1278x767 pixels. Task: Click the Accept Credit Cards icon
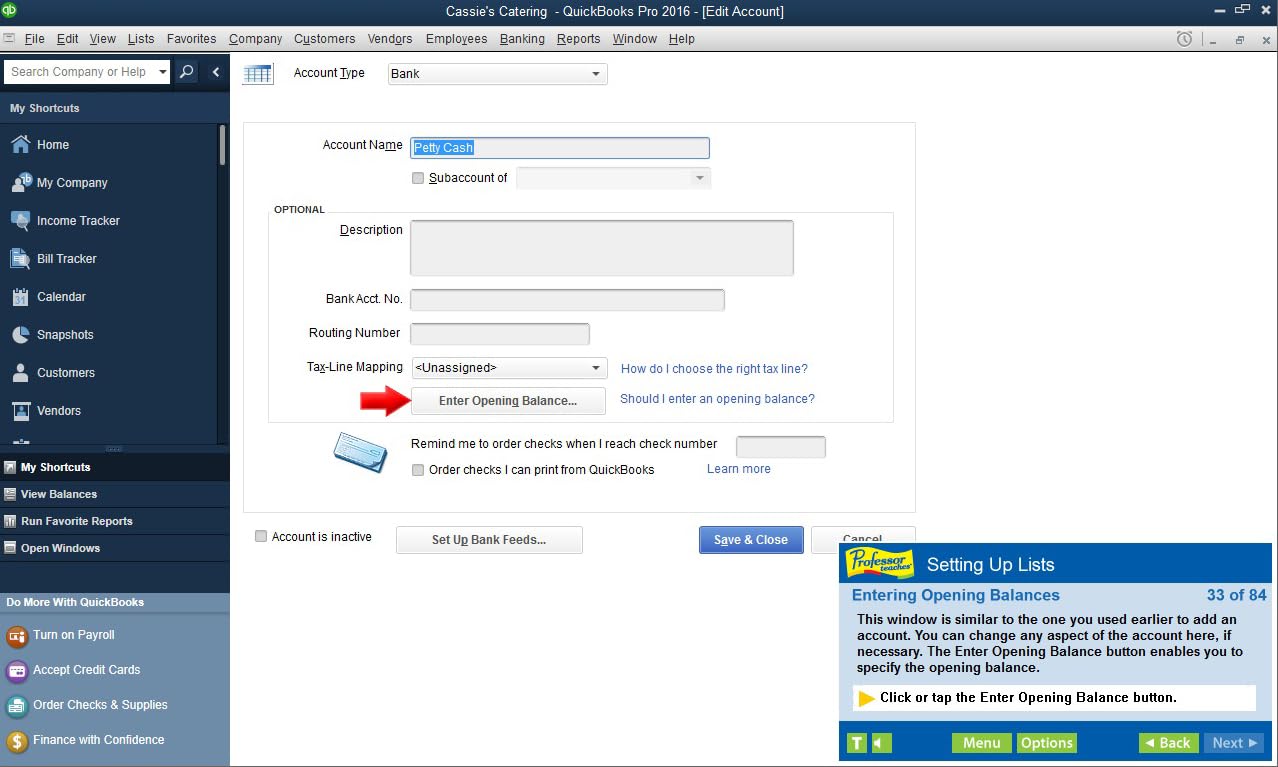pos(17,671)
